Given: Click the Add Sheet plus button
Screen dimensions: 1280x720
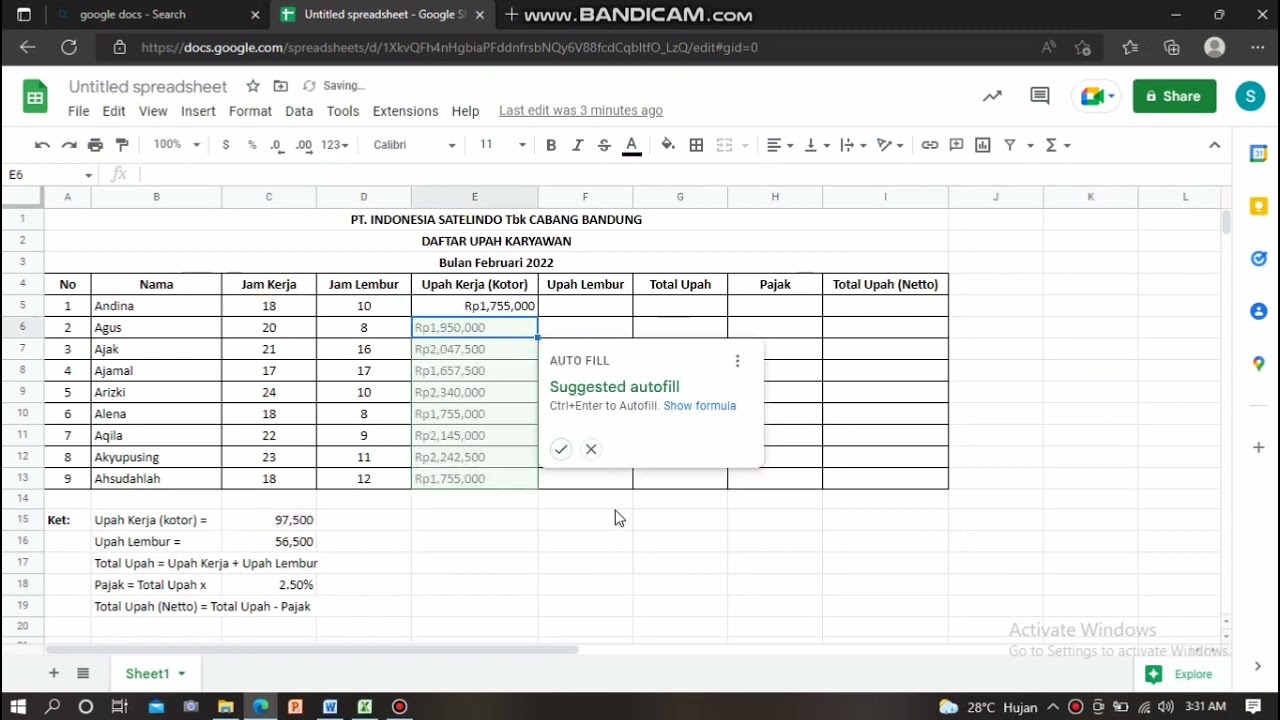Looking at the screenshot, I should 54,673.
